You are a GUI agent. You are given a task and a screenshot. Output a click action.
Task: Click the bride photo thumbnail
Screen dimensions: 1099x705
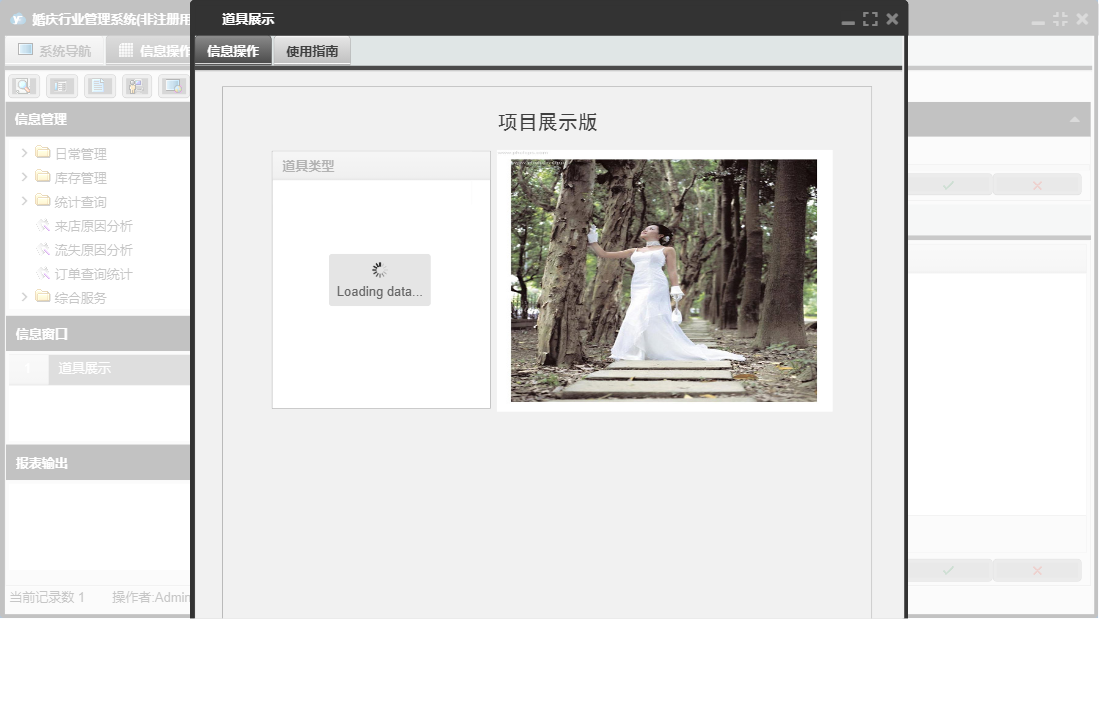[x=664, y=280]
